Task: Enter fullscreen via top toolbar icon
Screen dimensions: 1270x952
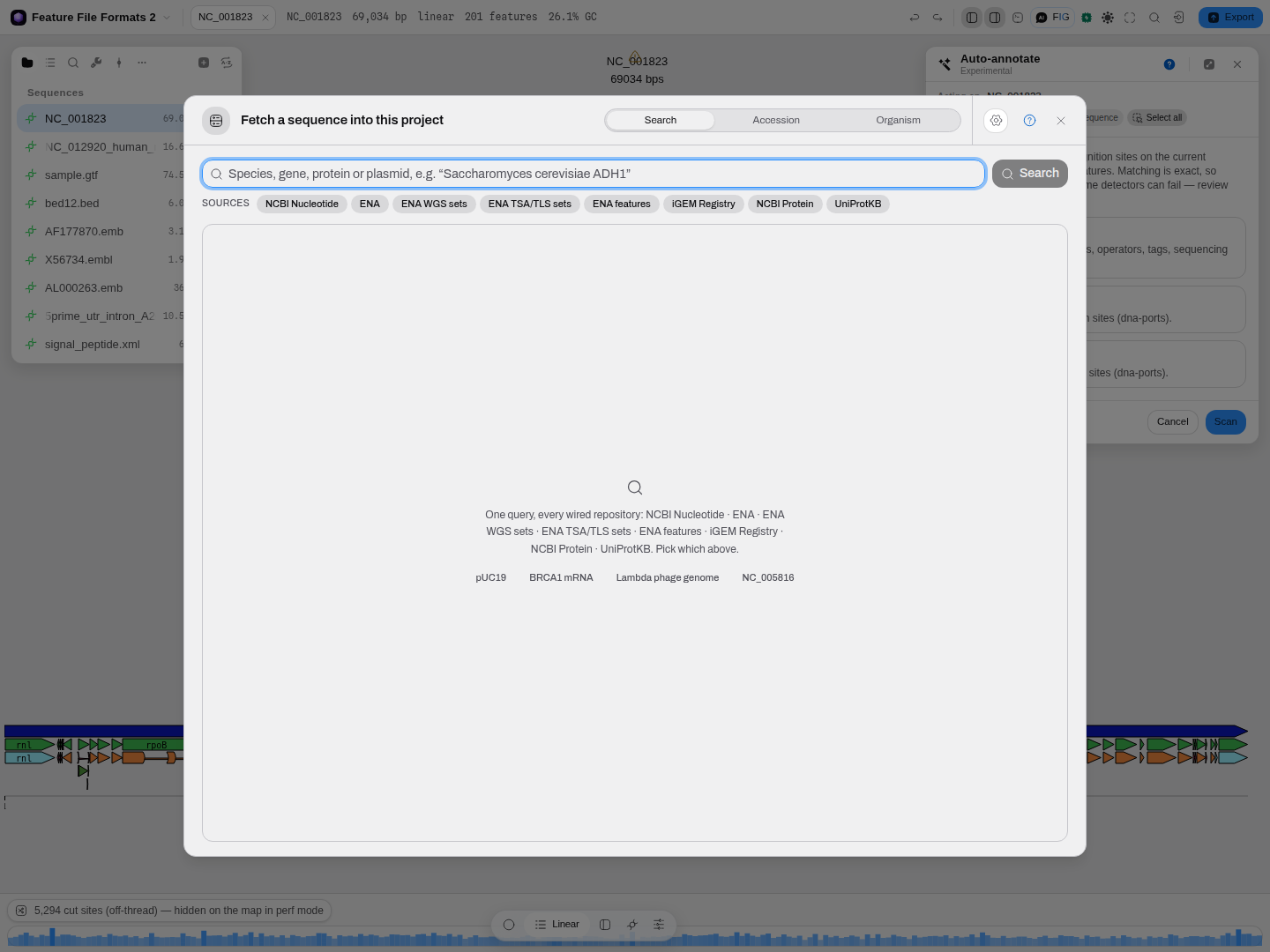Action: click(x=1130, y=18)
